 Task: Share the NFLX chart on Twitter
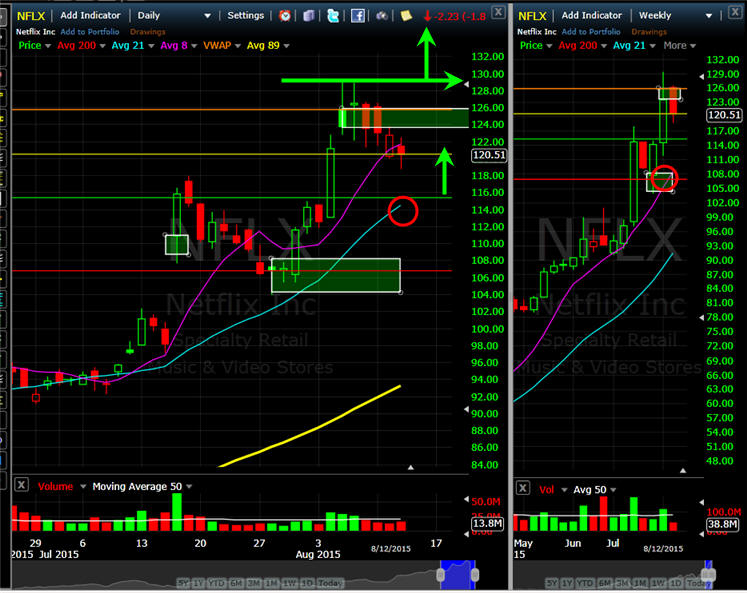[333, 16]
